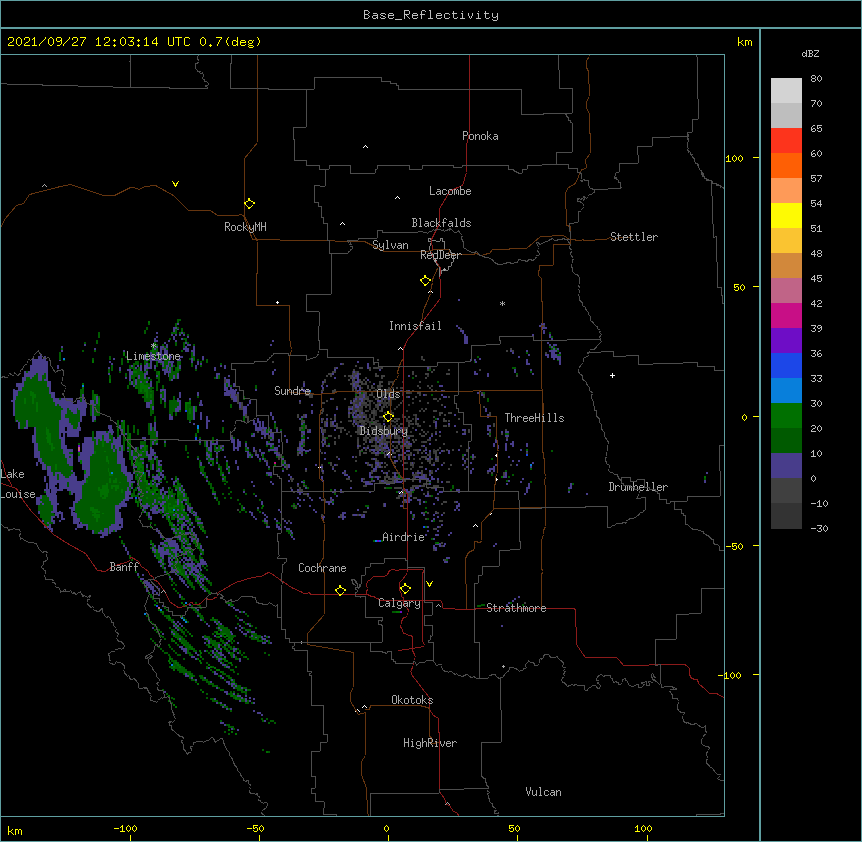Select the dark green 20 dBZ legend swatch
The height and width of the screenshot is (842, 862).
click(x=786, y=440)
